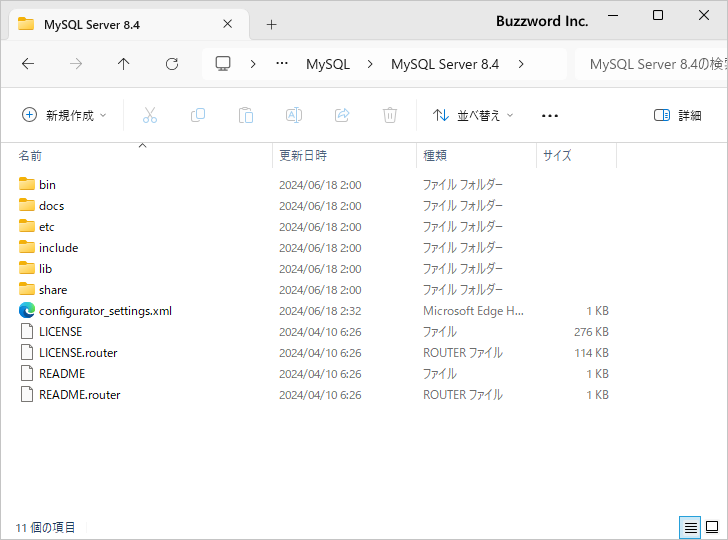This screenshot has width=728, height=540.
Task: Open the 並べ替え sort dropdown
Action: [473, 115]
